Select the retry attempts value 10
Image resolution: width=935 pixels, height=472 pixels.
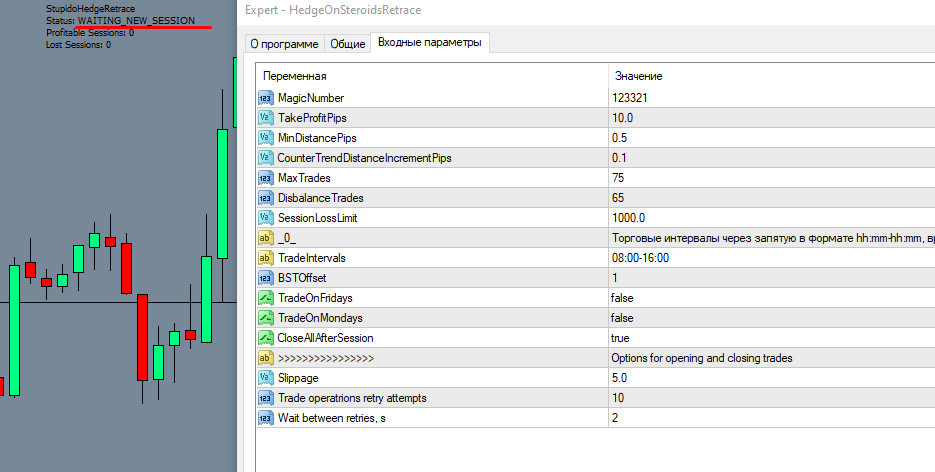click(x=618, y=398)
